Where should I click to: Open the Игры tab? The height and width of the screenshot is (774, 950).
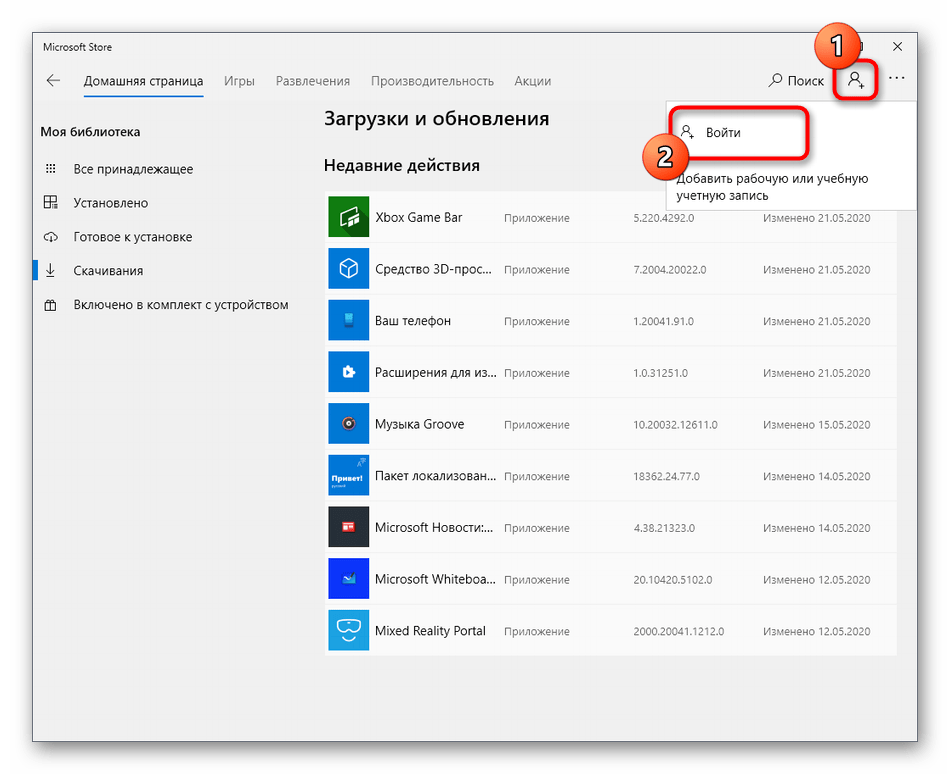click(239, 81)
